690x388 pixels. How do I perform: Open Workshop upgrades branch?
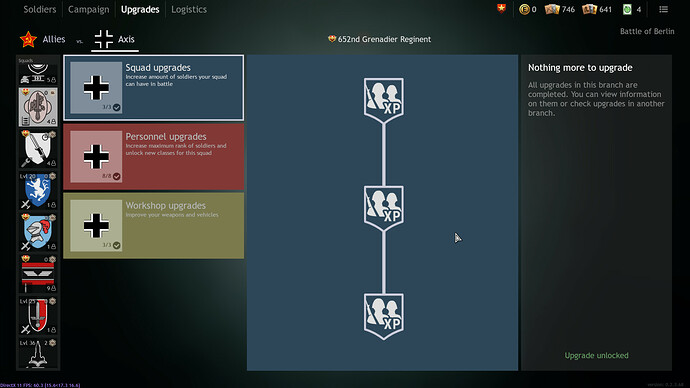coord(154,226)
